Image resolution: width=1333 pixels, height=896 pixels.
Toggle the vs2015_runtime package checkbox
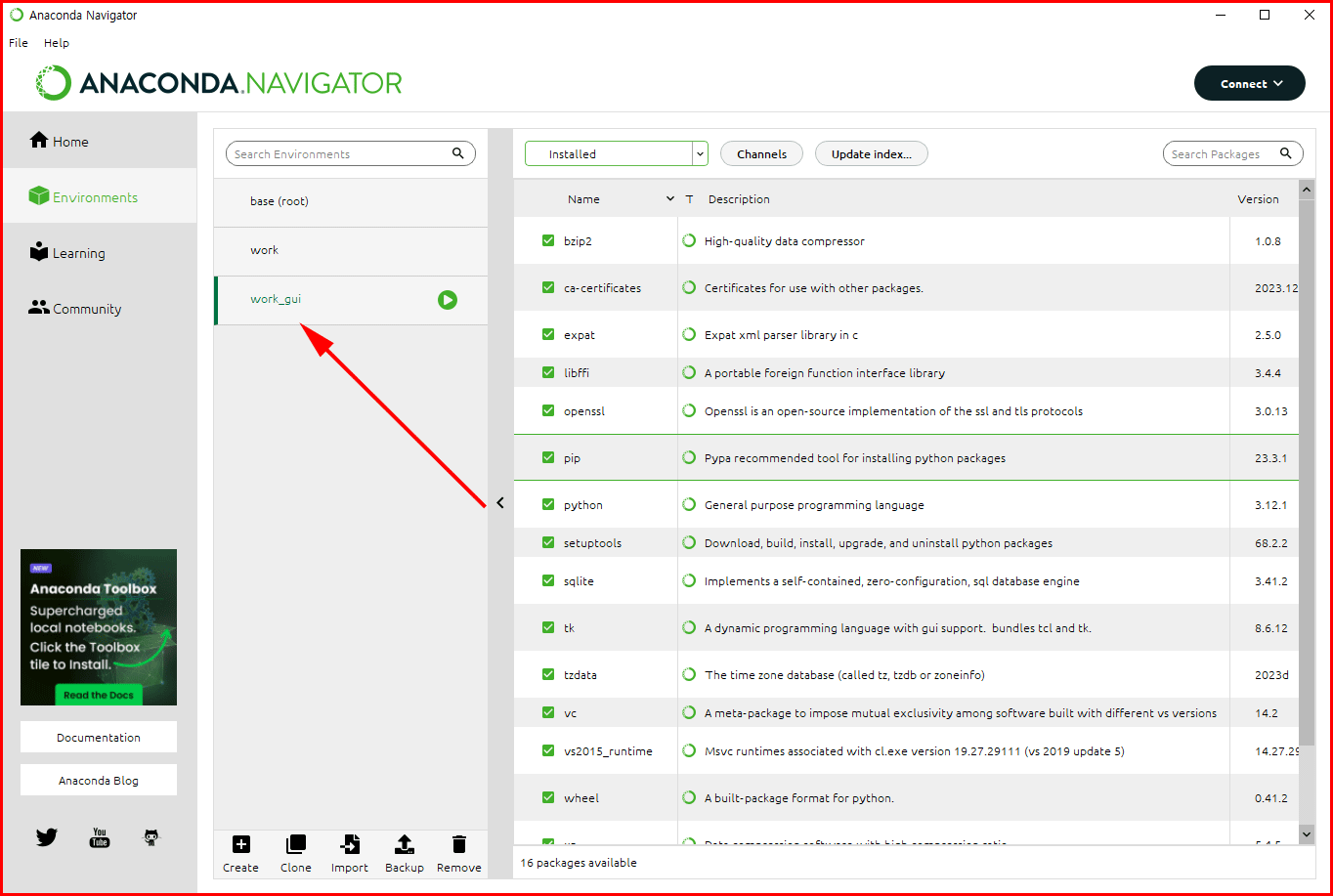coord(548,750)
